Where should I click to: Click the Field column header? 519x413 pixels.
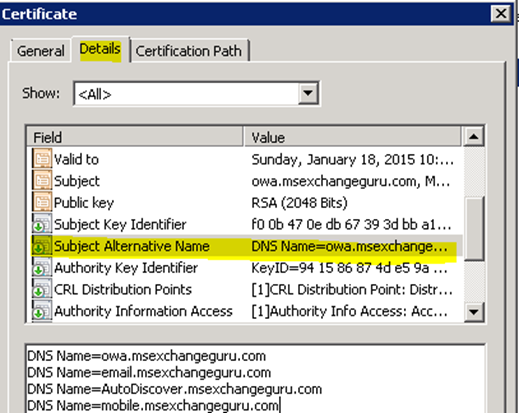point(135,137)
